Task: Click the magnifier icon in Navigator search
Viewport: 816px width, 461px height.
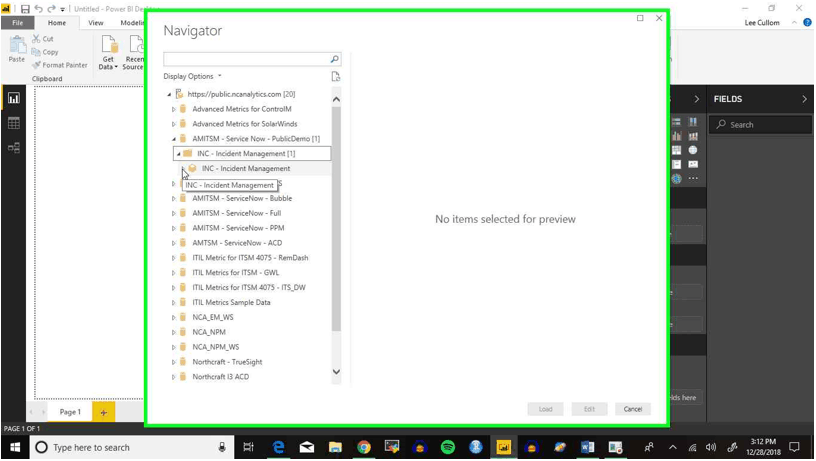Action: [x=335, y=59]
